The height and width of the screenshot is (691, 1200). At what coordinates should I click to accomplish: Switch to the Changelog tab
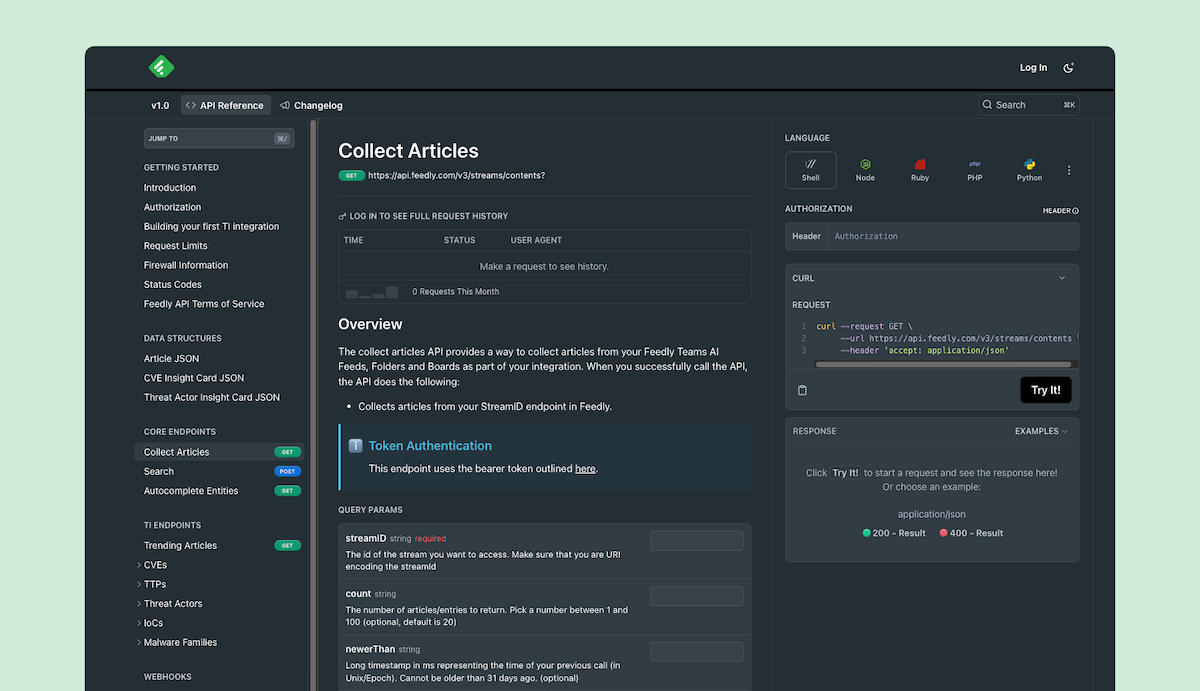pyautogui.click(x=311, y=105)
